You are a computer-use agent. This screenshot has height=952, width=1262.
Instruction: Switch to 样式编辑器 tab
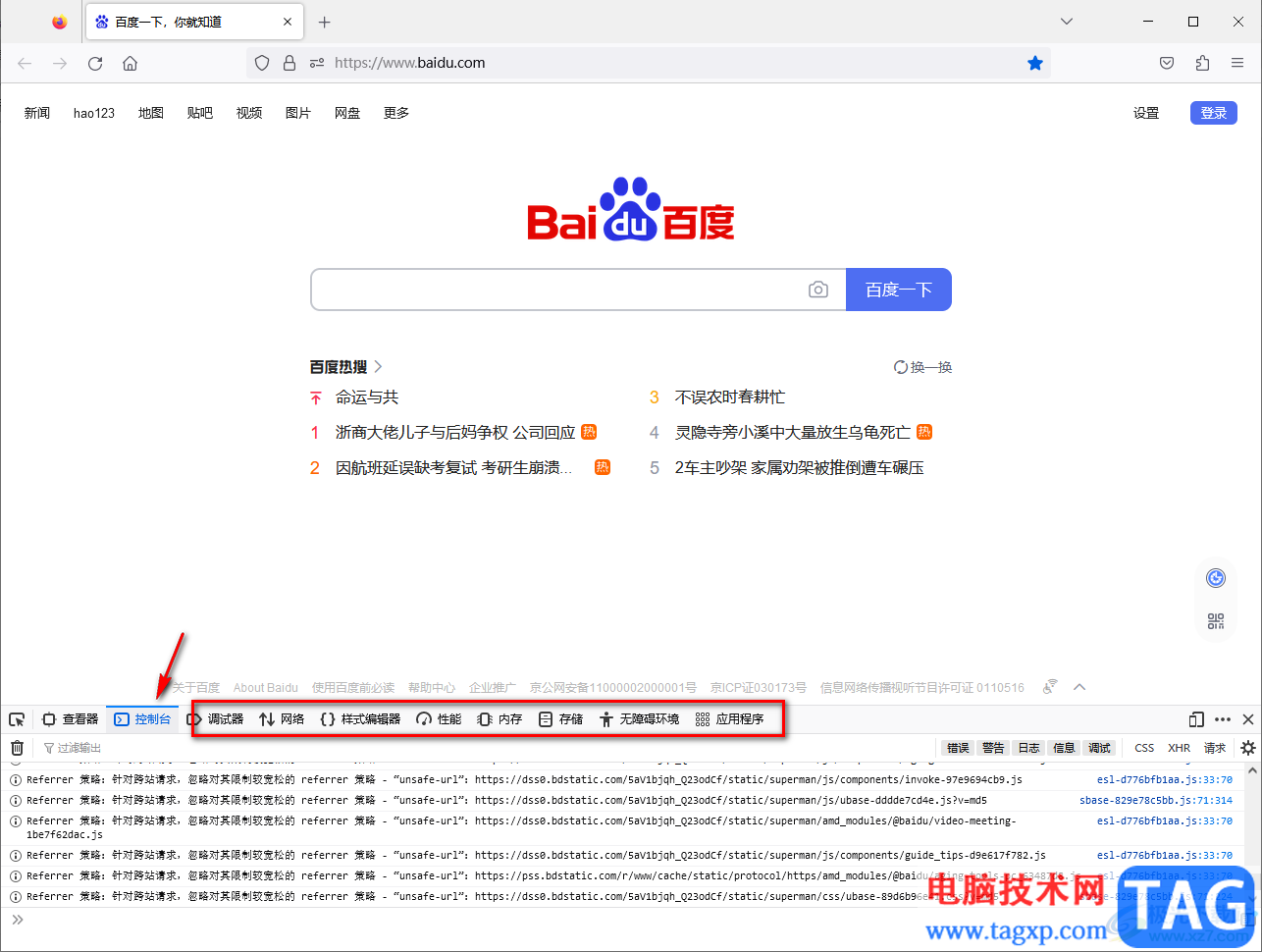(360, 719)
